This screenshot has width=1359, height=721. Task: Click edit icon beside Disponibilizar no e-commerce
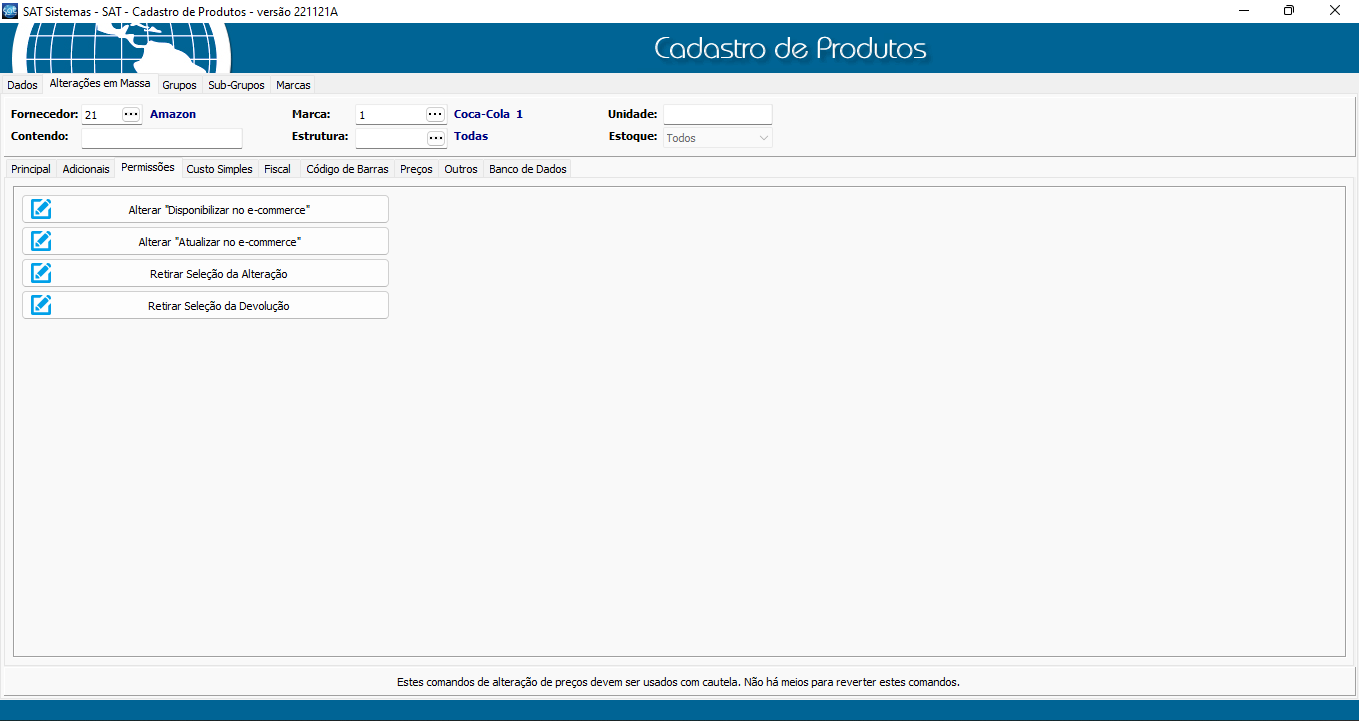41,209
